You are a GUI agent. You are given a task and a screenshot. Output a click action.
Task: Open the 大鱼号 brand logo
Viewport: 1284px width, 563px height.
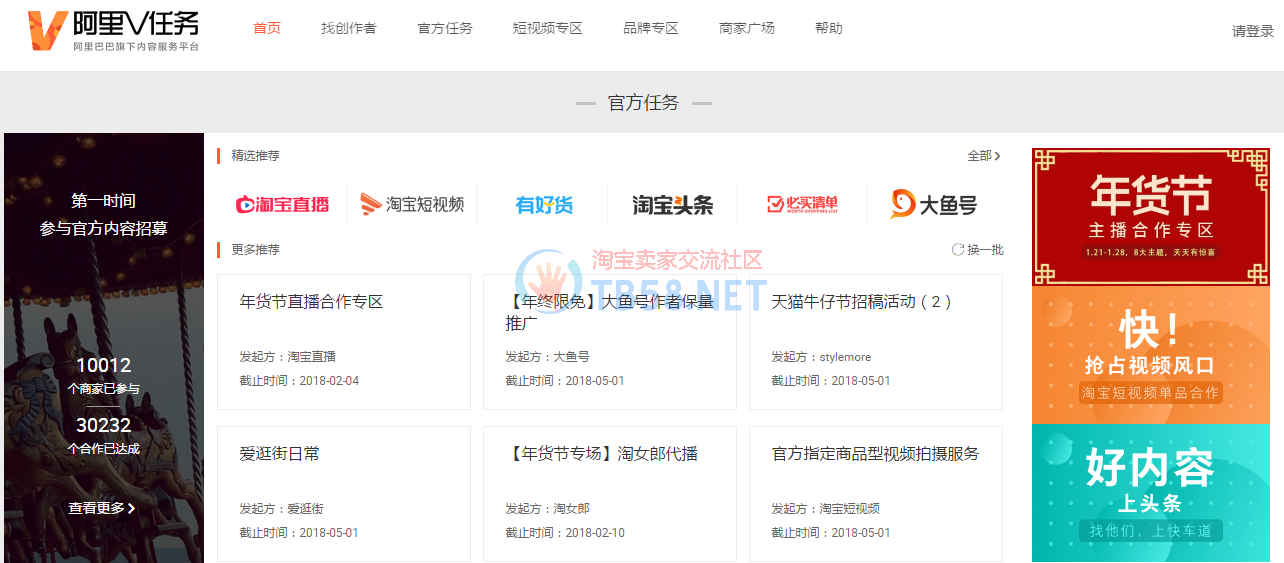point(933,205)
